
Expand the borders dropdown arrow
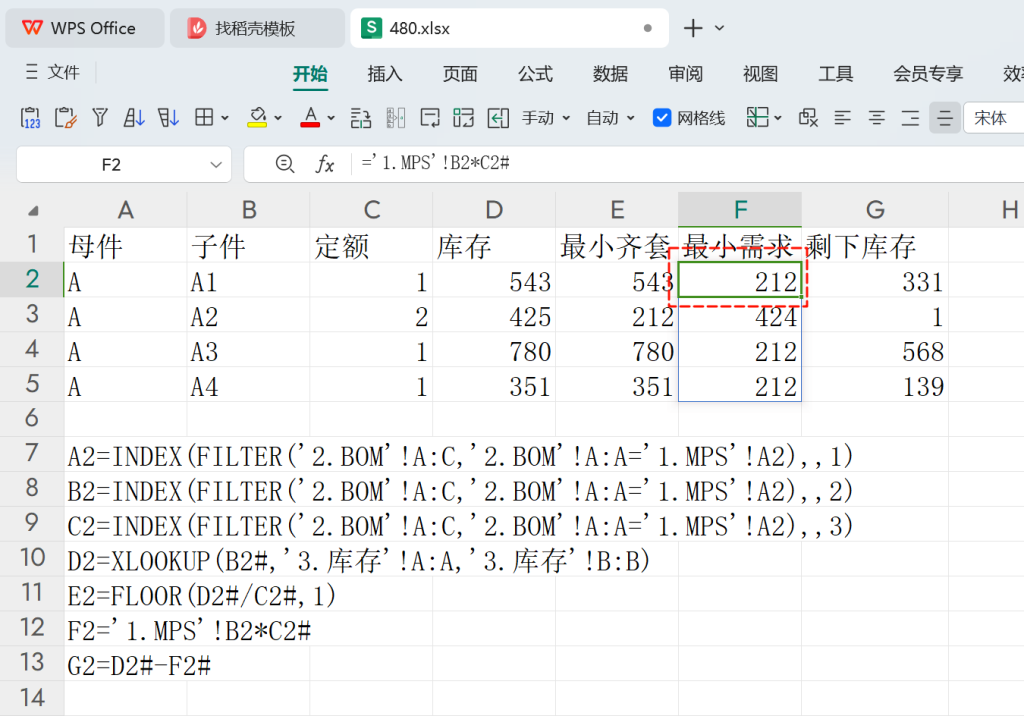click(225, 118)
